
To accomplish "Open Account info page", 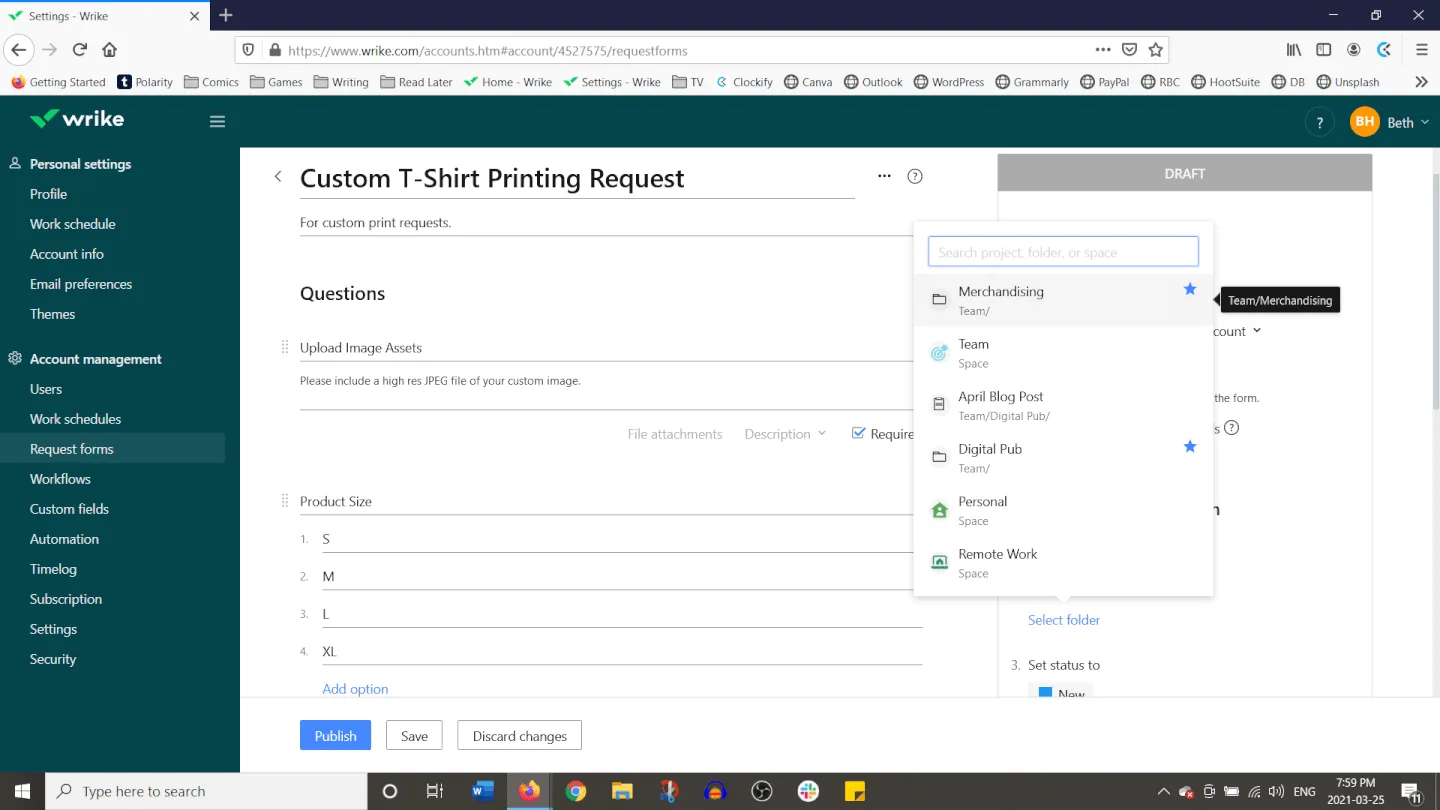I will (67, 254).
